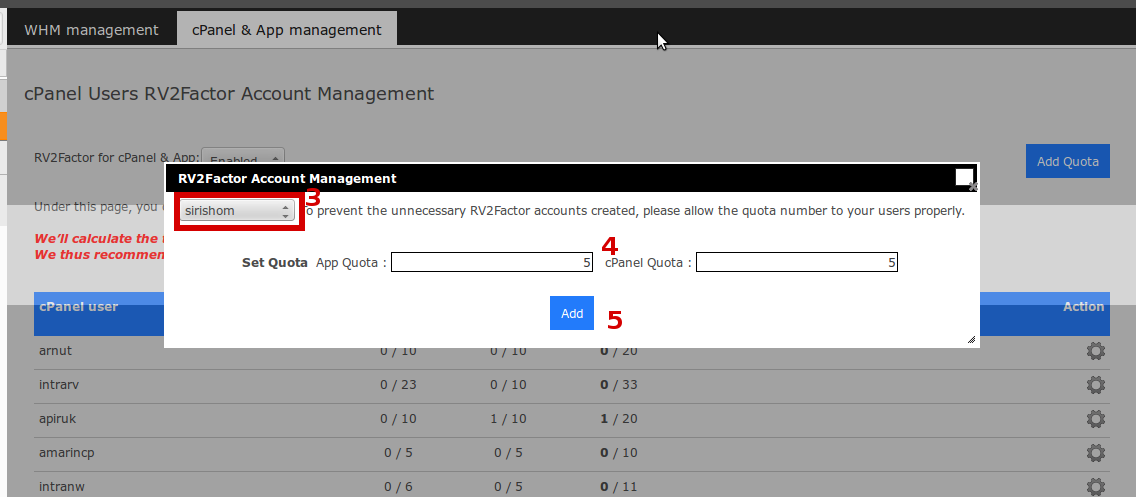Click the 0 / 6 value for intranw
Screen dimensions: 1136x497
click(398, 486)
